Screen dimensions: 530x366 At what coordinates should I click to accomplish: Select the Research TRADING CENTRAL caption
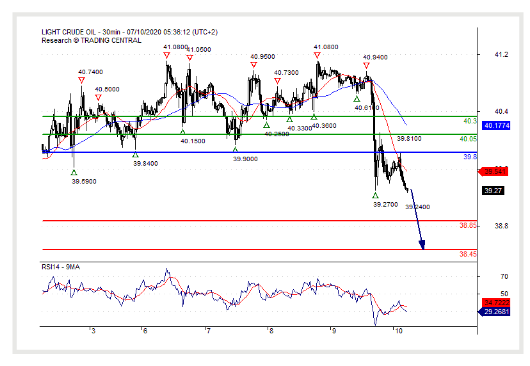coord(91,41)
